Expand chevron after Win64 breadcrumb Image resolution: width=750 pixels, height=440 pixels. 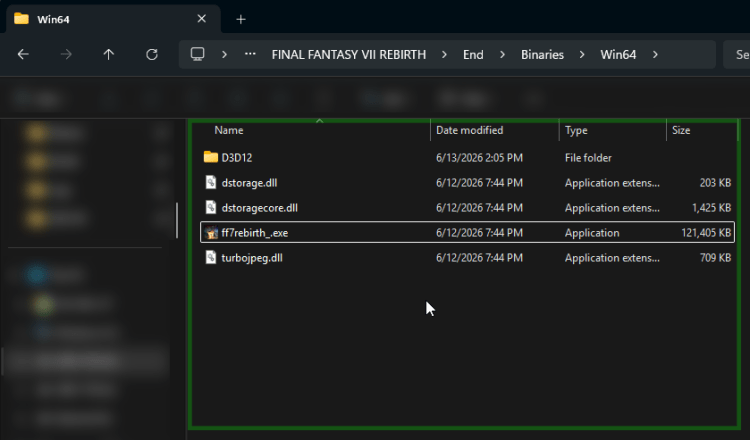[655, 55]
